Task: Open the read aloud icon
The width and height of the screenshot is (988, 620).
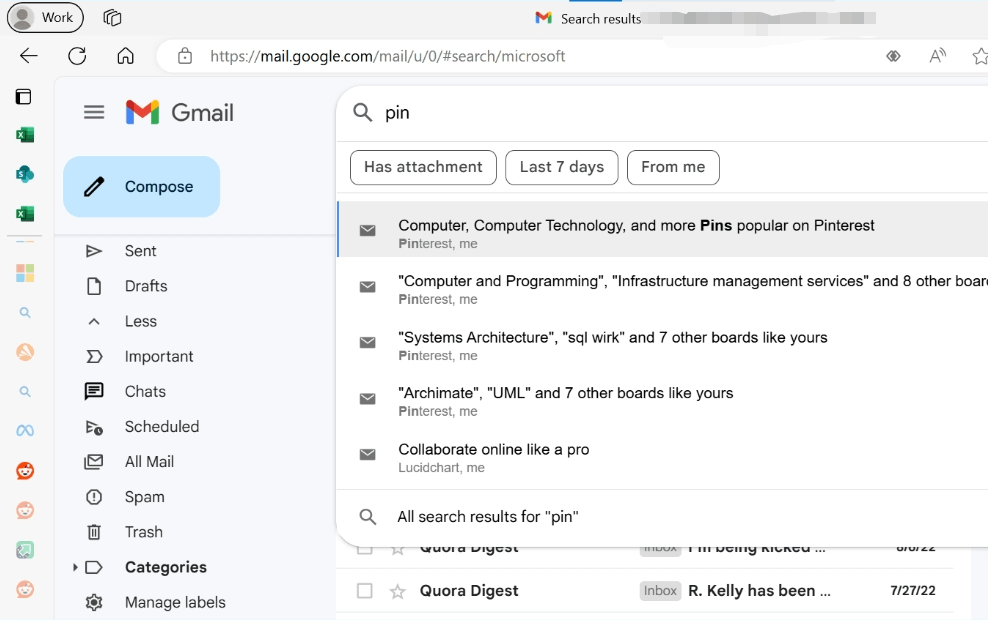Action: click(938, 56)
